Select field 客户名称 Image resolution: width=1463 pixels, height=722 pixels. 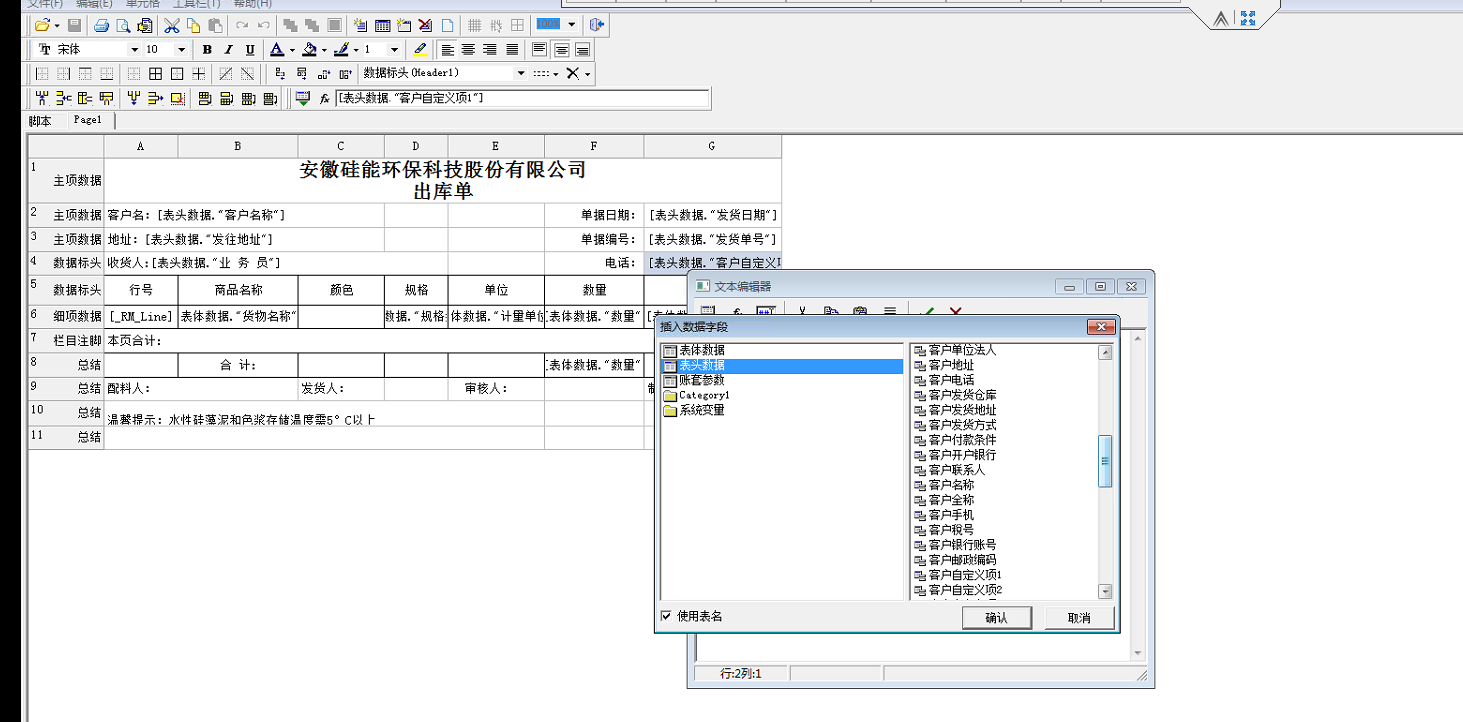[951, 485]
